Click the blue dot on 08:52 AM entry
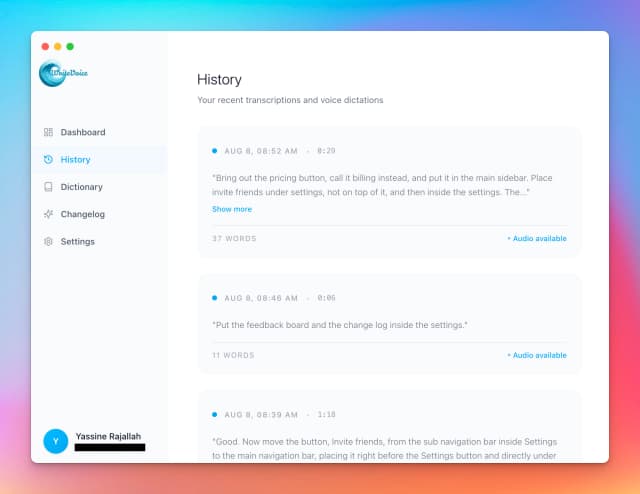This screenshot has height=494, width=640. [x=214, y=151]
